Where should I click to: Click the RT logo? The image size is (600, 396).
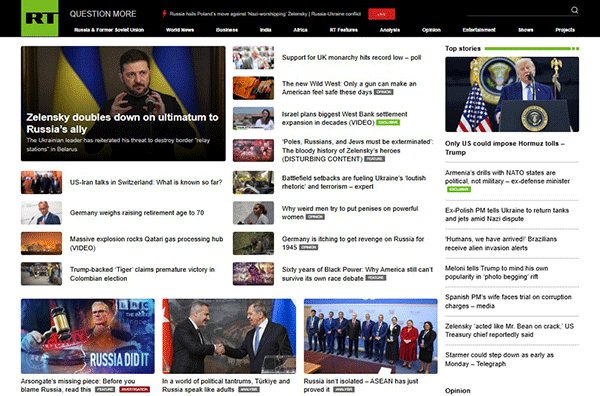[x=40, y=18]
